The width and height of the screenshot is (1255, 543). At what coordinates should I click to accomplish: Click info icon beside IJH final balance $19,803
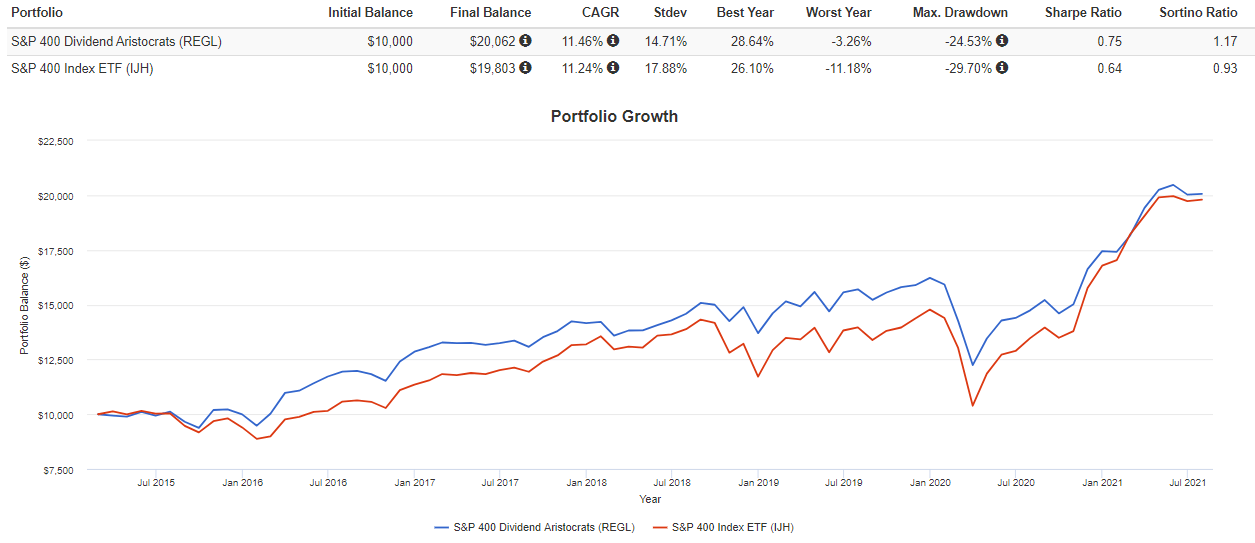click(x=526, y=68)
